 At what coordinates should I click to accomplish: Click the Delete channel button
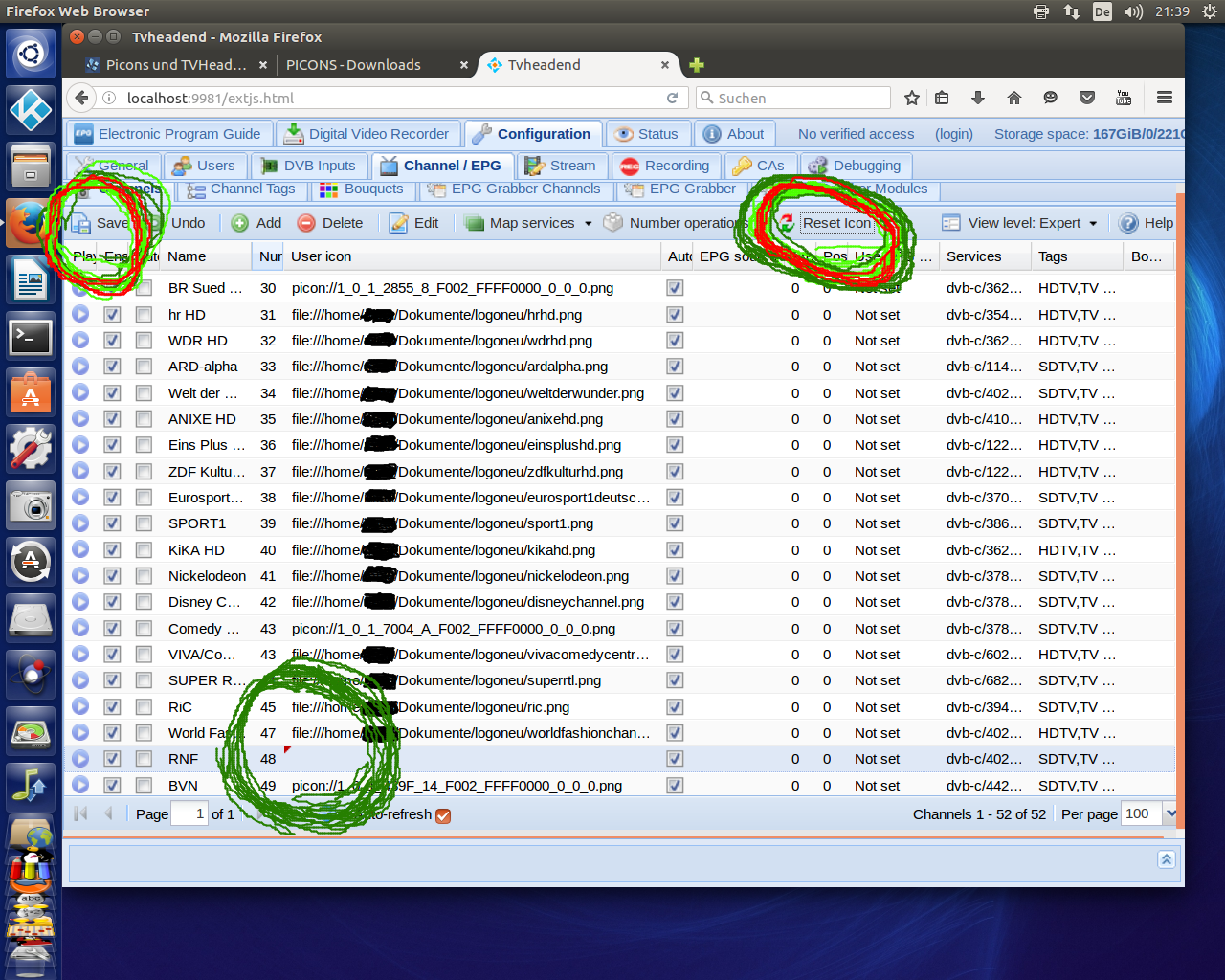(x=330, y=223)
